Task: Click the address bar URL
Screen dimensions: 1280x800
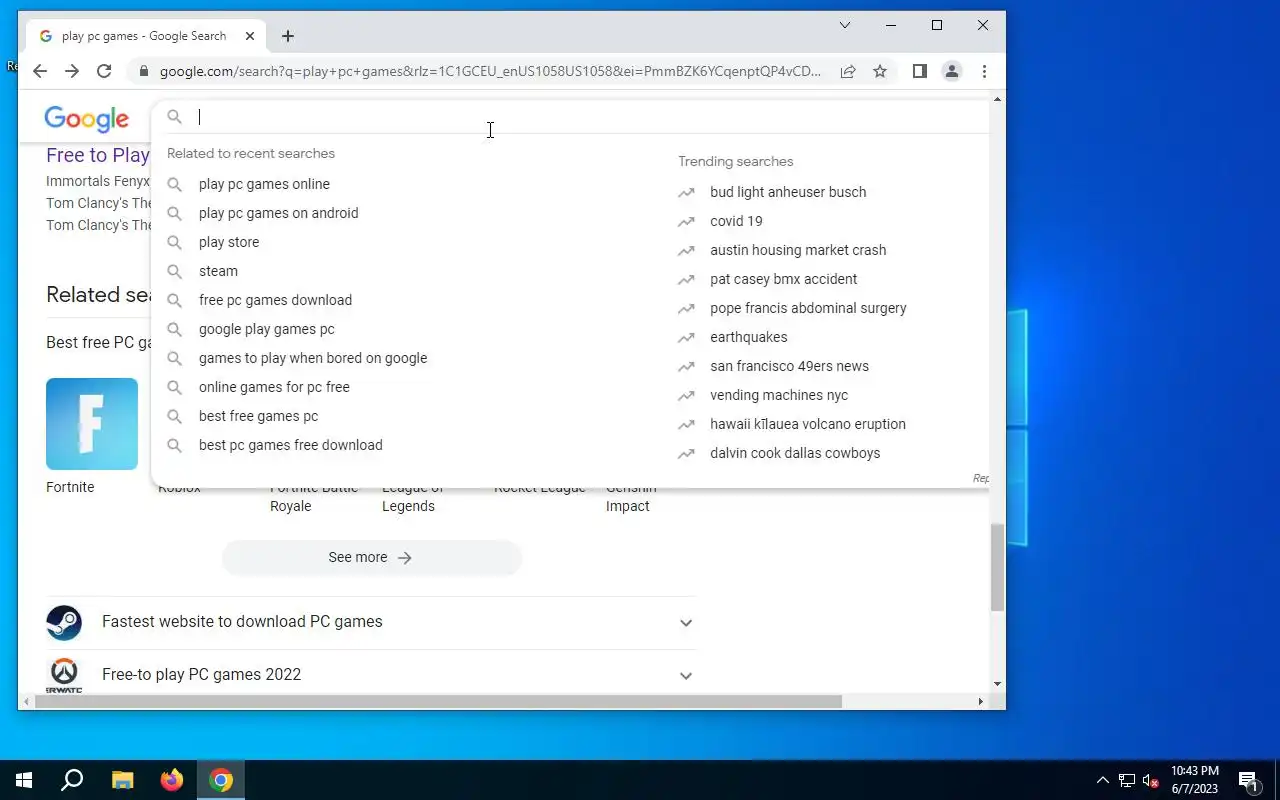Action: click(x=490, y=71)
